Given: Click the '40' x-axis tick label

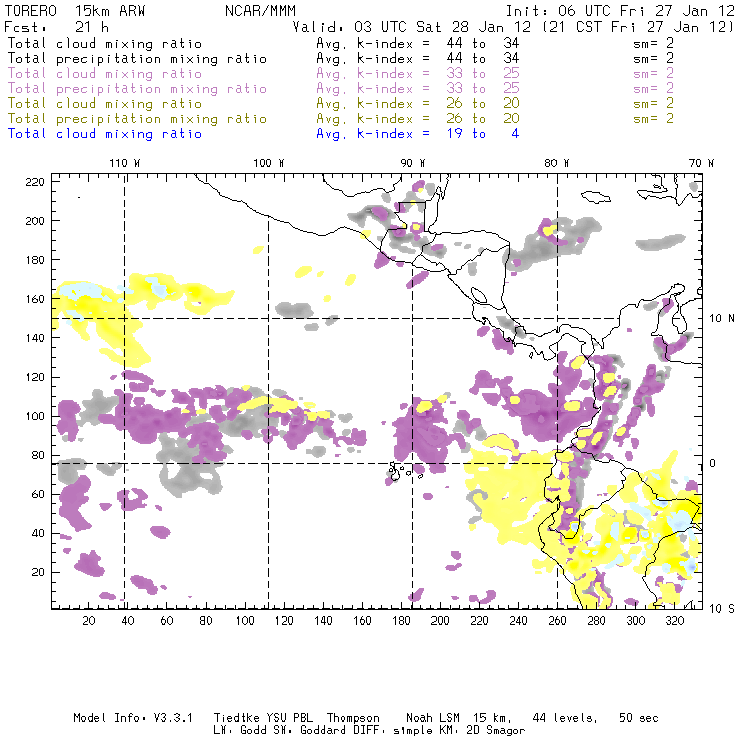Looking at the screenshot, I should [x=128, y=621].
